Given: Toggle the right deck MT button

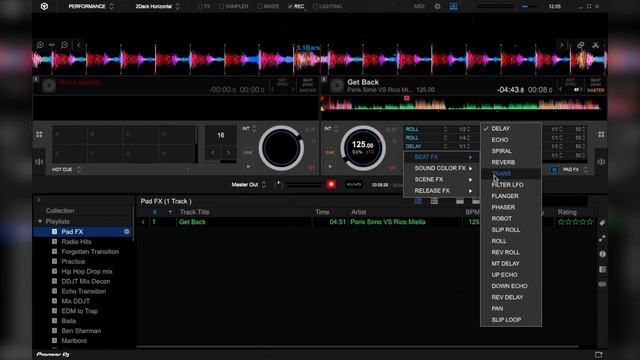Looking at the screenshot, I should [x=393, y=167].
